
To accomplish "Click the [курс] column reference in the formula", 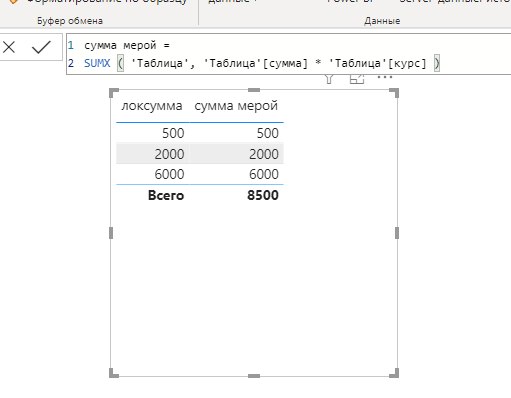I will (x=407, y=63).
